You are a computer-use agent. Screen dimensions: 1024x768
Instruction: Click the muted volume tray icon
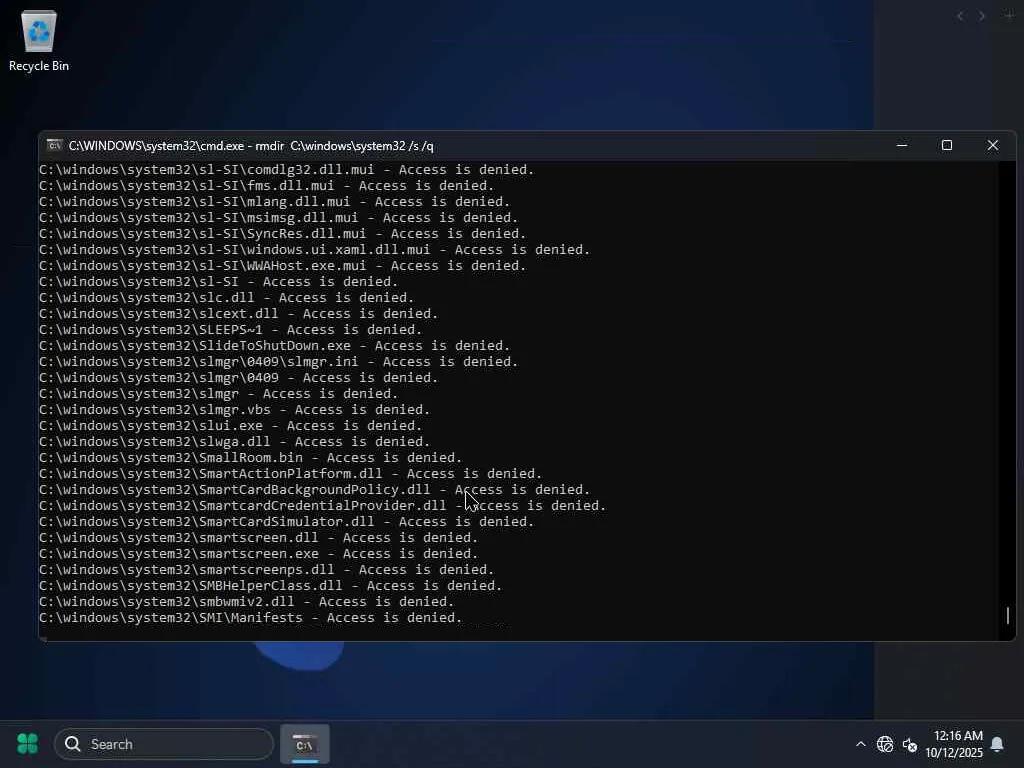tap(910, 744)
